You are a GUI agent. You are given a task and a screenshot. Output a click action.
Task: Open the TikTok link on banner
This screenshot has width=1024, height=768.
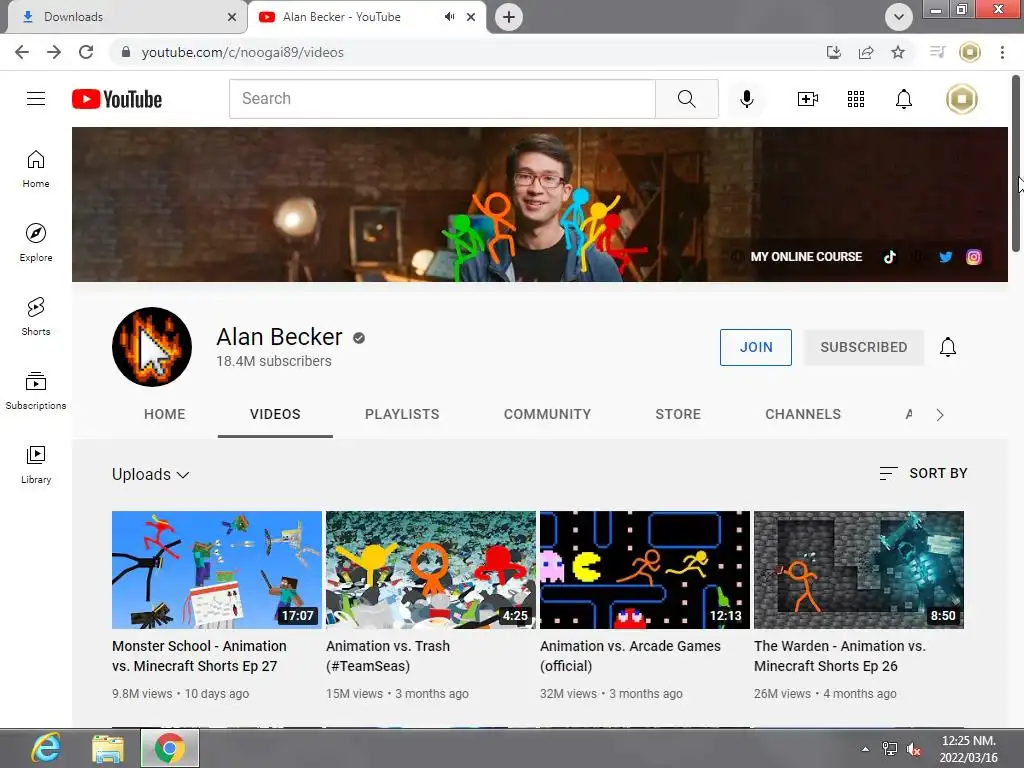[889, 257]
